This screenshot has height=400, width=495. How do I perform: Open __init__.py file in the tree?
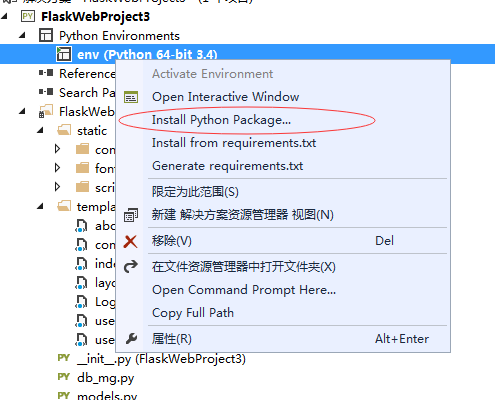point(161,359)
